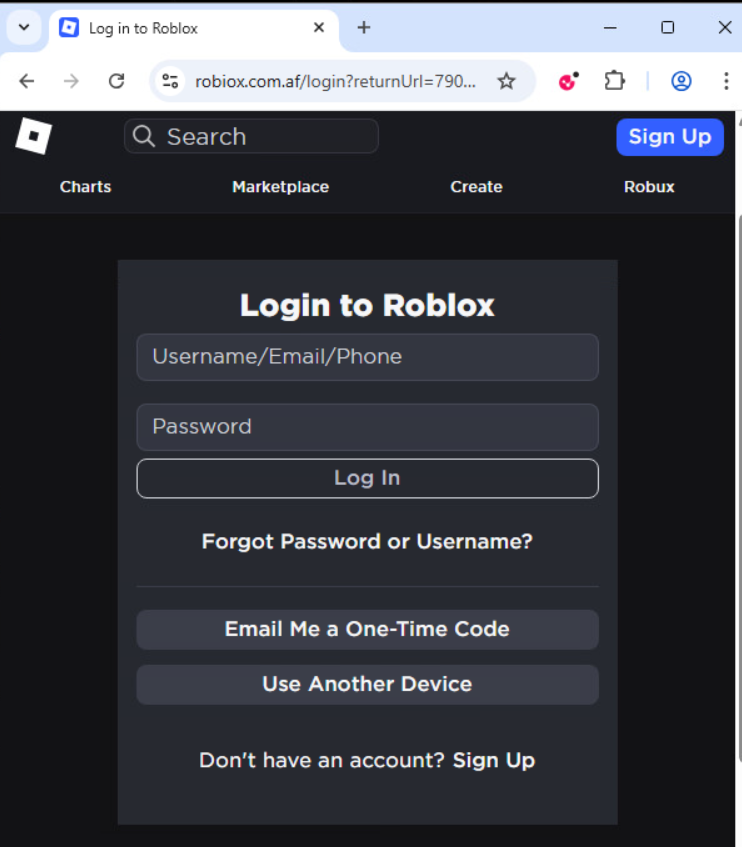Click the pink extension icon with notification dot
742x847 pixels.
pos(567,81)
